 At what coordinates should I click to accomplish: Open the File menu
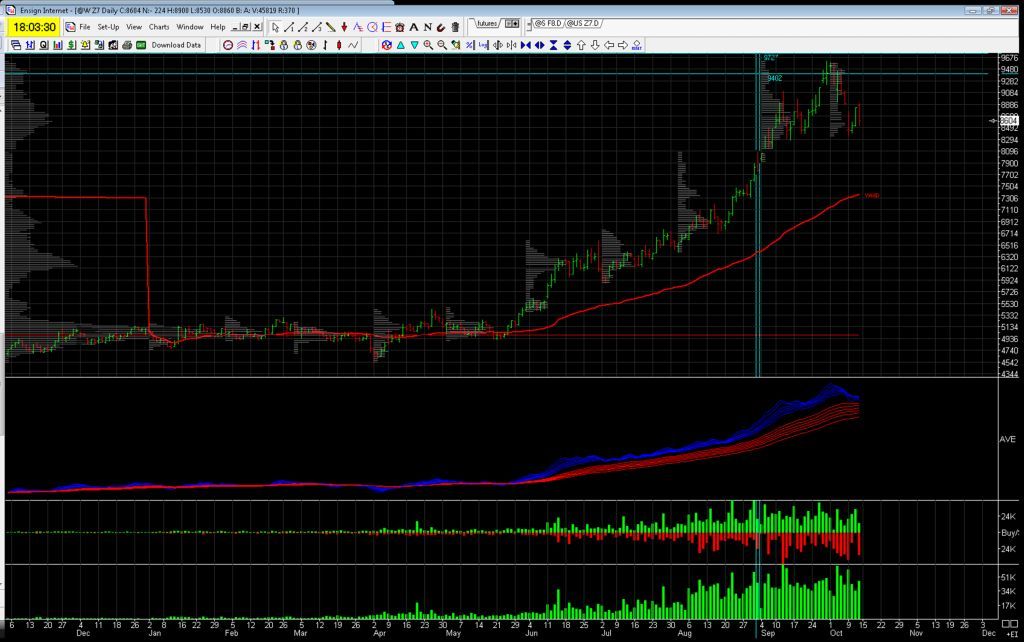85,27
